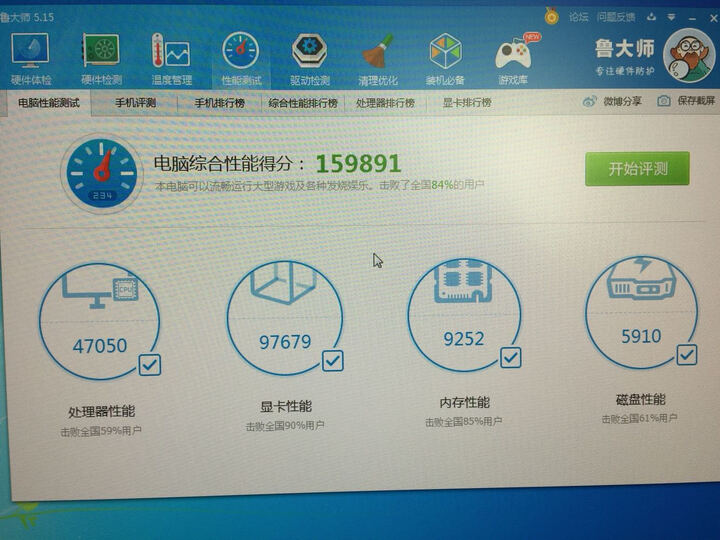
Task: Click the gold medal icon in title bar
Action: click(x=551, y=17)
